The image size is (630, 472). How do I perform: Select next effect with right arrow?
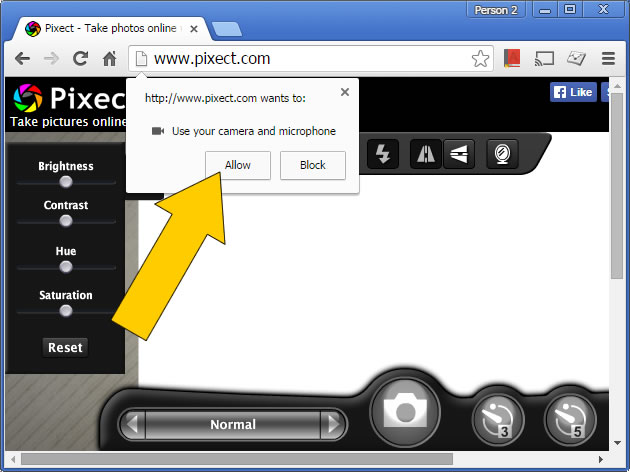333,424
